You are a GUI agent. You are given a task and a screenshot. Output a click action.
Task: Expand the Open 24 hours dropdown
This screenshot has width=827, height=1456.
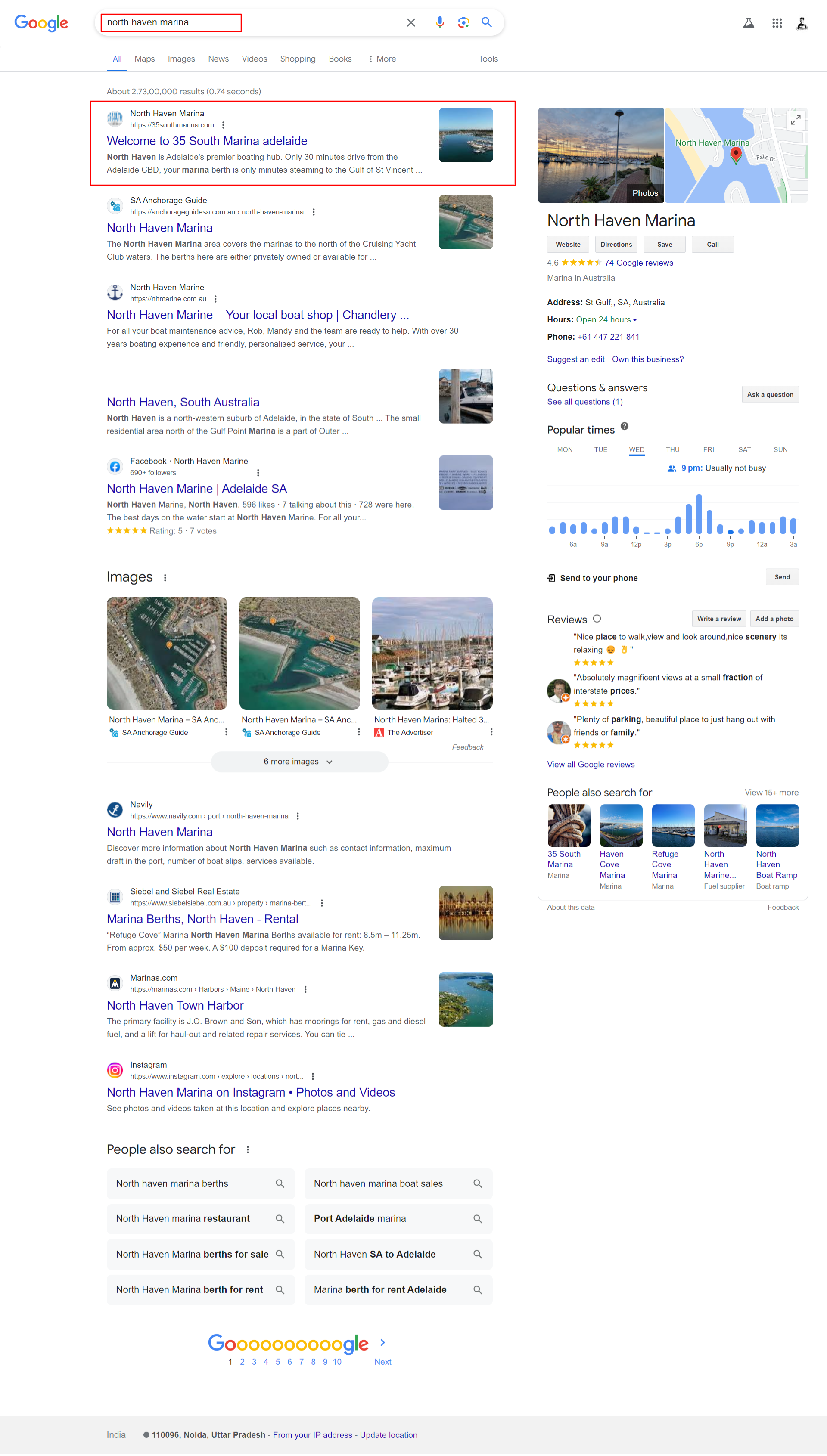634,319
